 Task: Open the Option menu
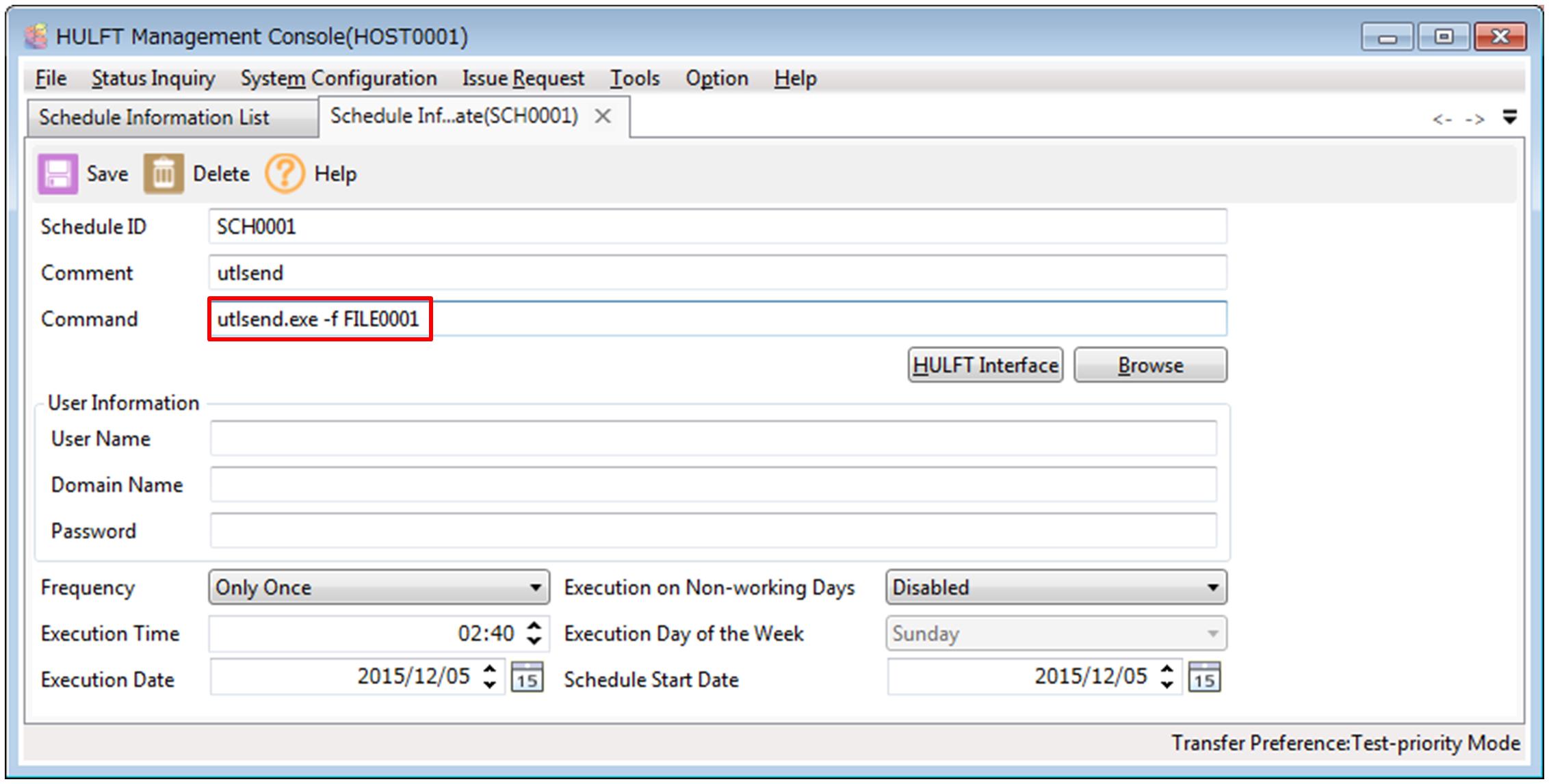click(717, 79)
